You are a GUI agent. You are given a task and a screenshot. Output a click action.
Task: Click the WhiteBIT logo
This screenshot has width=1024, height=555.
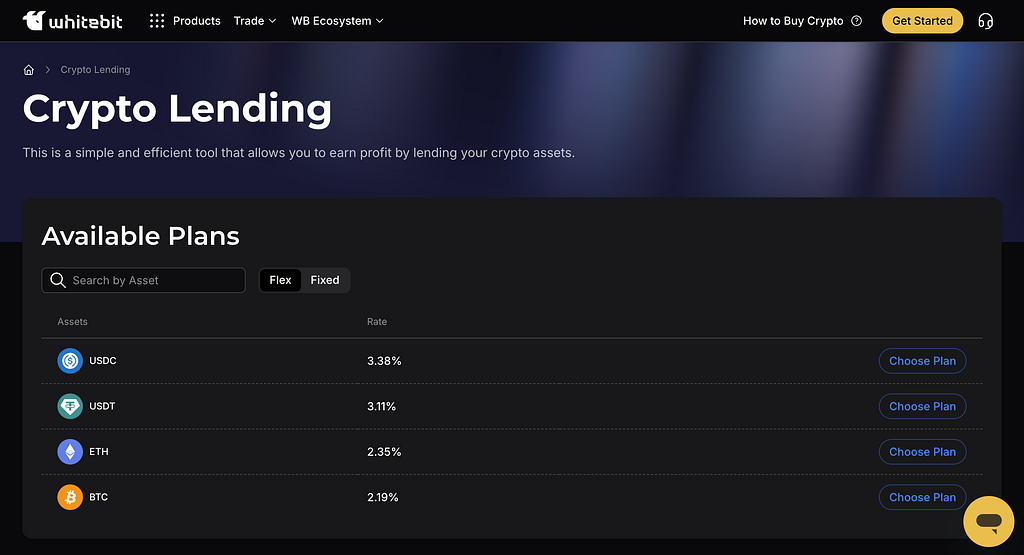pos(72,21)
